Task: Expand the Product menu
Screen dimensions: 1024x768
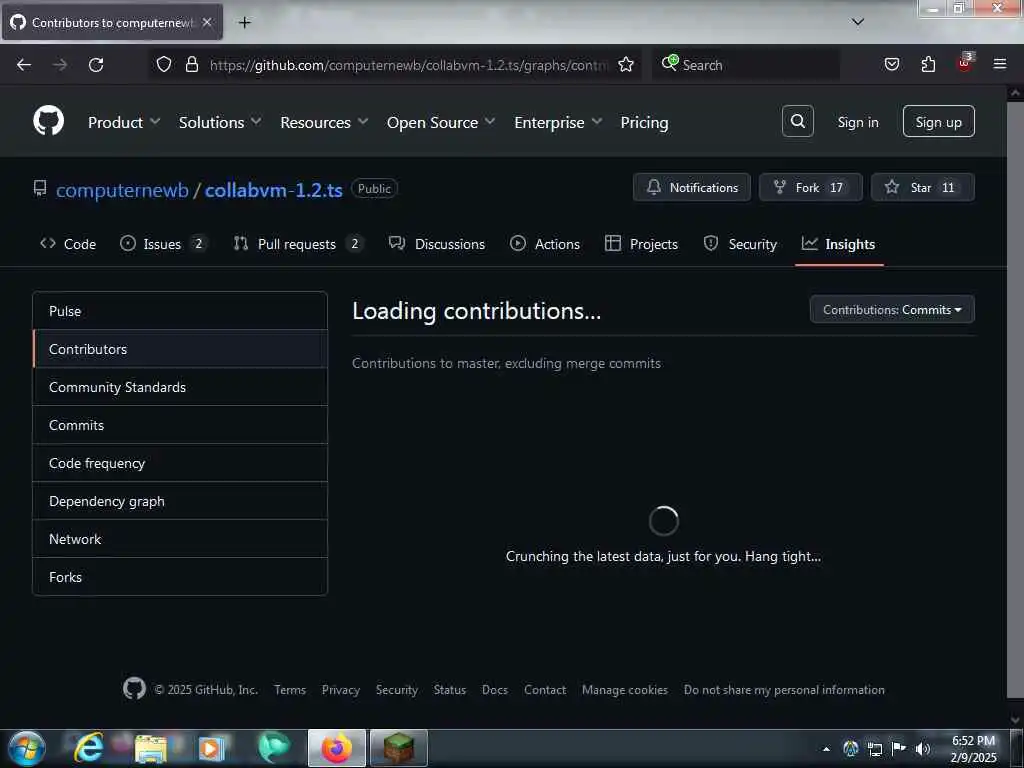Action: [124, 122]
